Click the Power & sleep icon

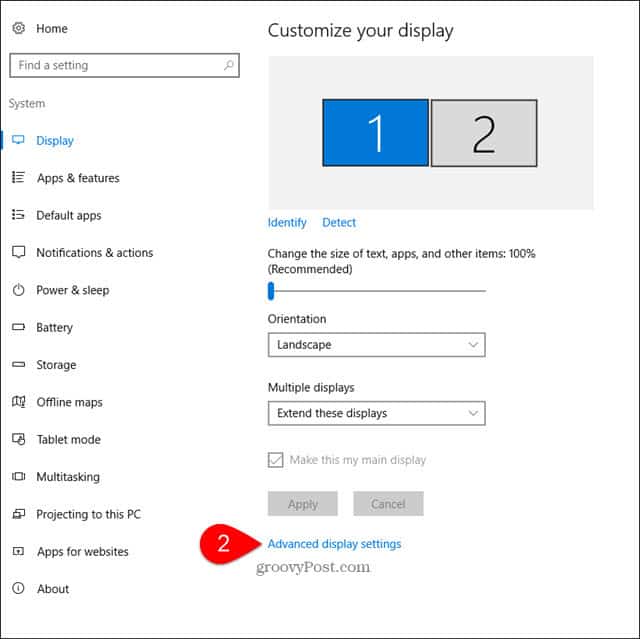(x=18, y=290)
